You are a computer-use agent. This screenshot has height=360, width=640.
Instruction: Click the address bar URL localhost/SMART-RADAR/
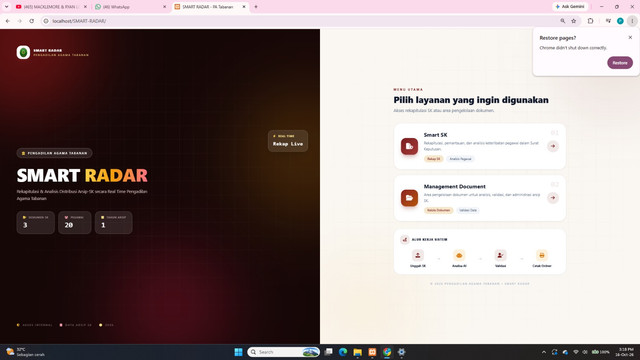pyautogui.click(x=79, y=21)
